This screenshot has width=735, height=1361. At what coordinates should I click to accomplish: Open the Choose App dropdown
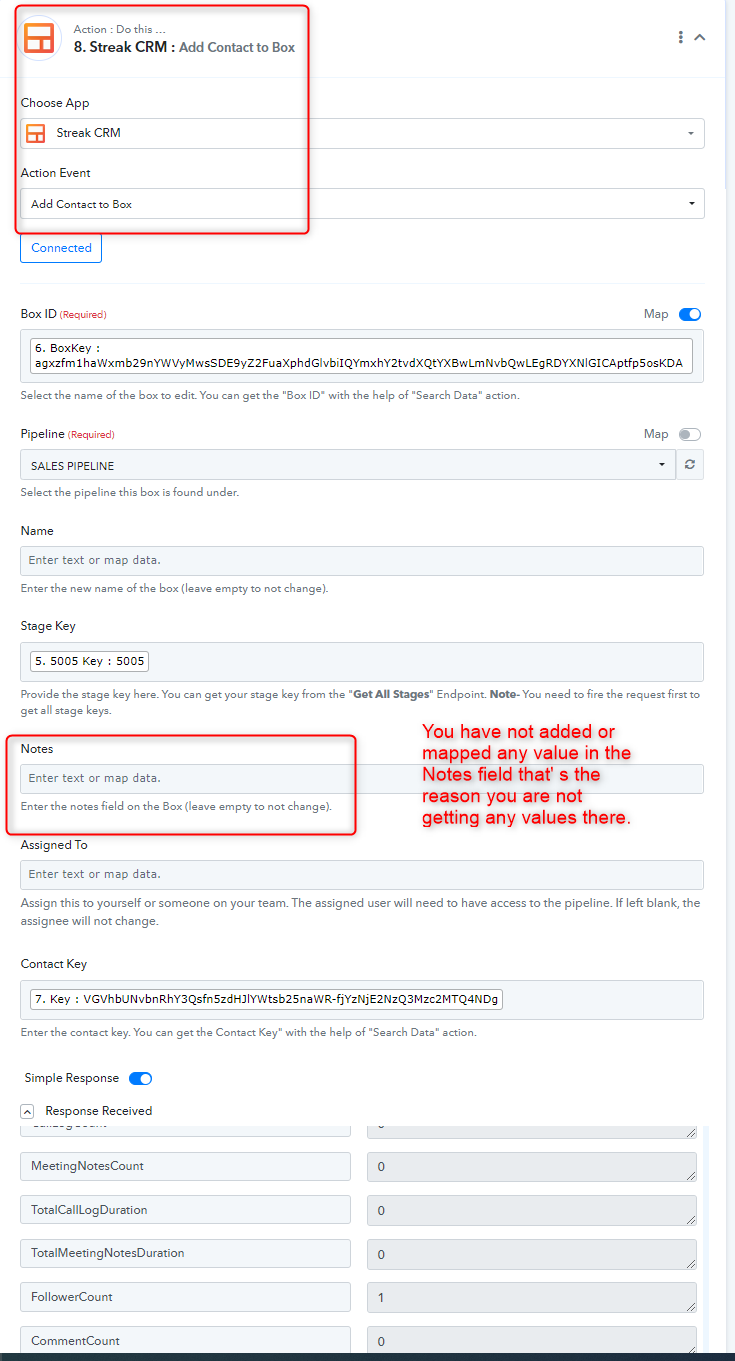click(362, 133)
